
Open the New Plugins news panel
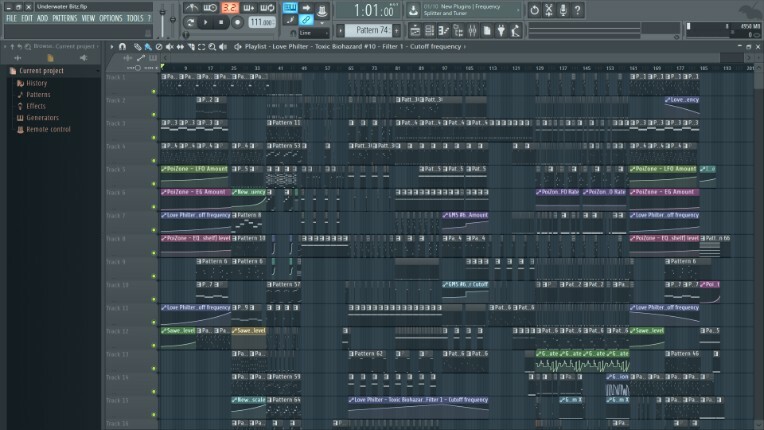(469, 10)
